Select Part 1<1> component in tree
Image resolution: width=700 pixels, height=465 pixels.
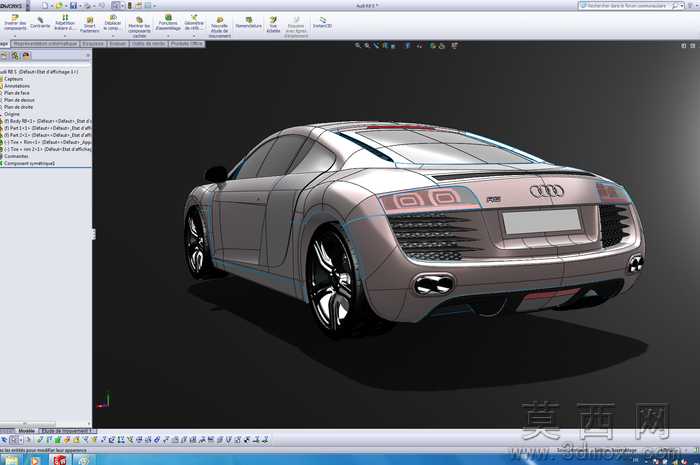pyautogui.click(x=46, y=128)
